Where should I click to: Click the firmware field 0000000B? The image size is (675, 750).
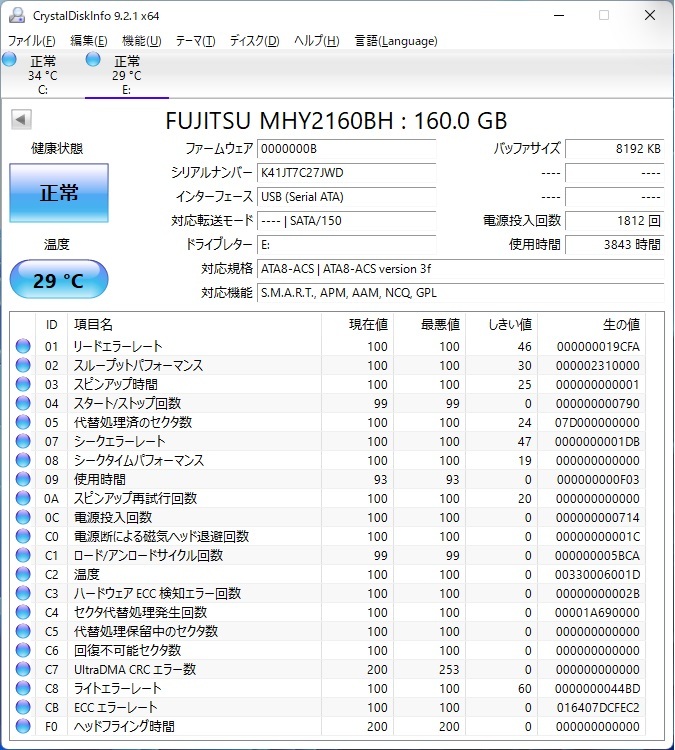click(346, 149)
